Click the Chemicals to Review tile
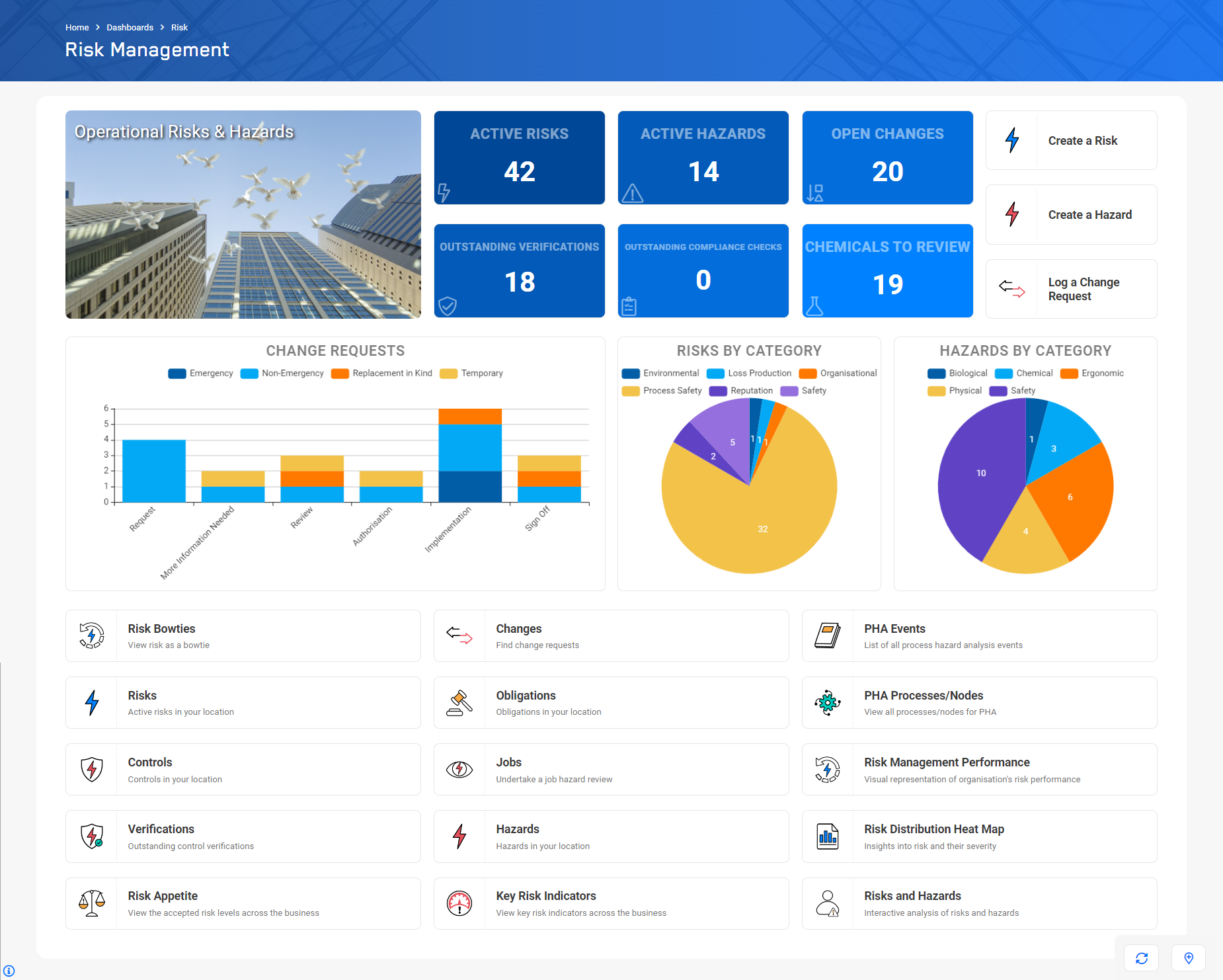This screenshot has height=980, width=1223. pos(887,271)
